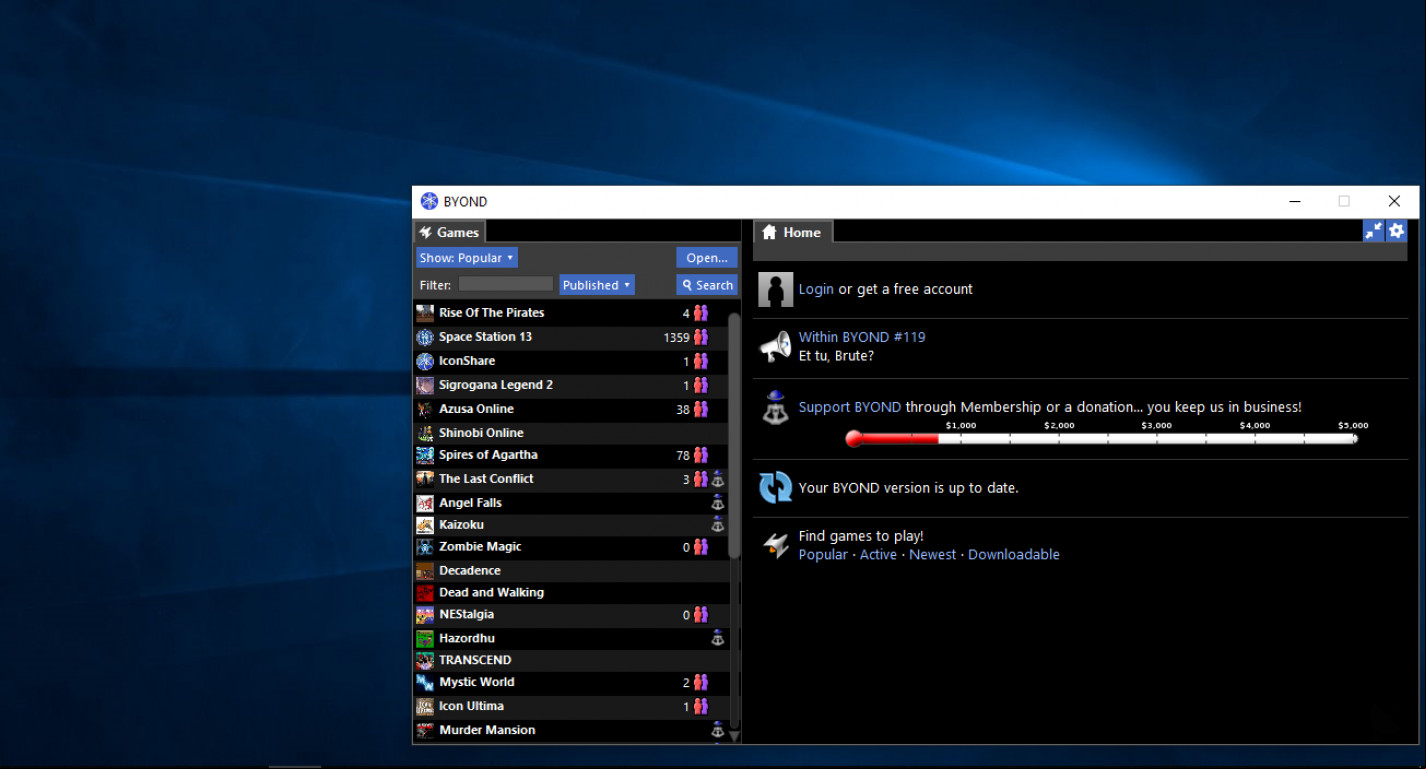Click the Find games spaceship icon
The height and width of the screenshot is (769, 1426).
[775, 545]
